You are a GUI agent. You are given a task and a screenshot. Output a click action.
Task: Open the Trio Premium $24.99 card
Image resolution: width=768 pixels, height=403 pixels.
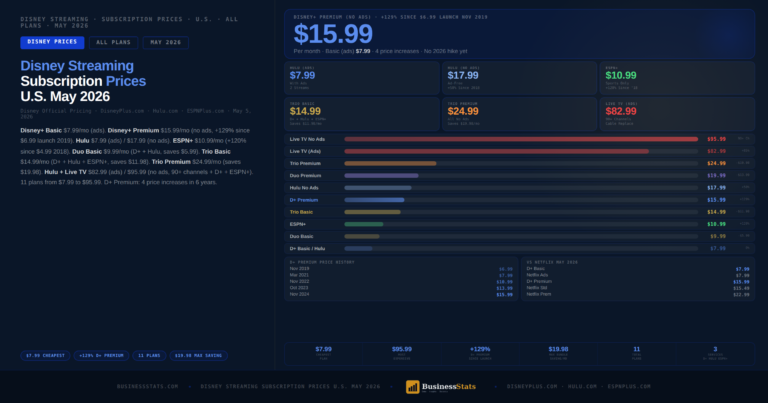point(520,114)
